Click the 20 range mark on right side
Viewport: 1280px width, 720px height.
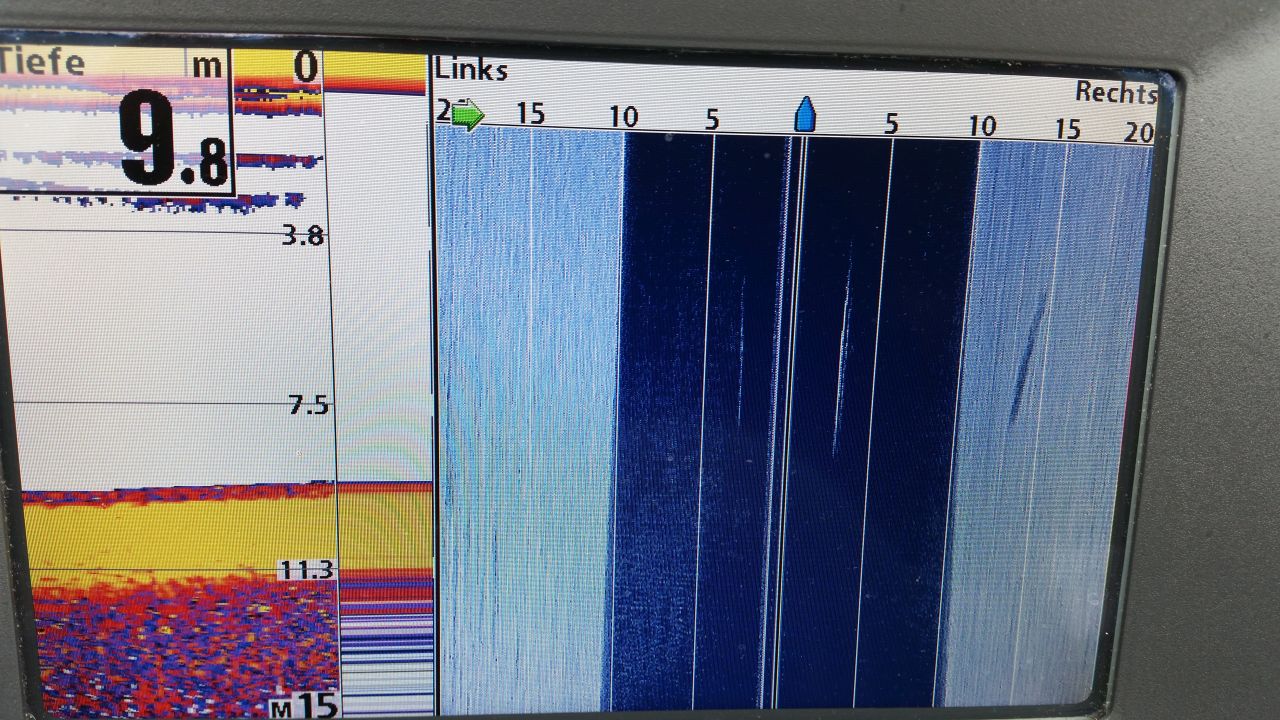coord(1138,132)
